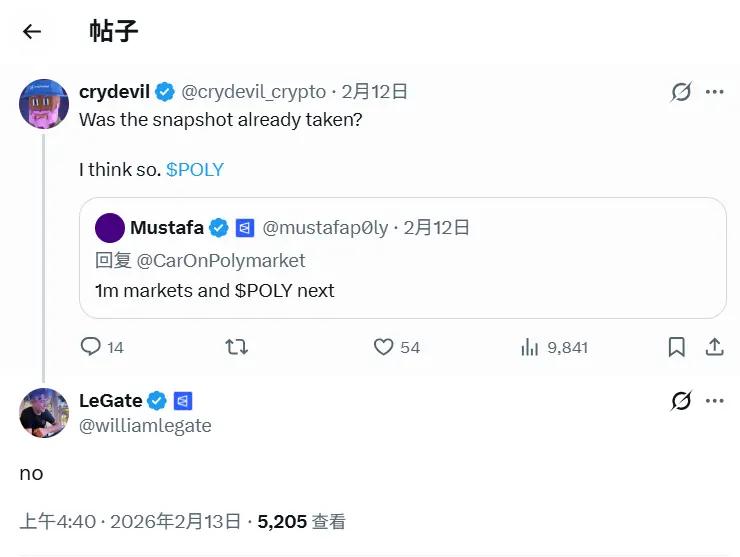Open the @CarOnPolymarket mention link
The image size is (740, 557).
(x=220, y=260)
